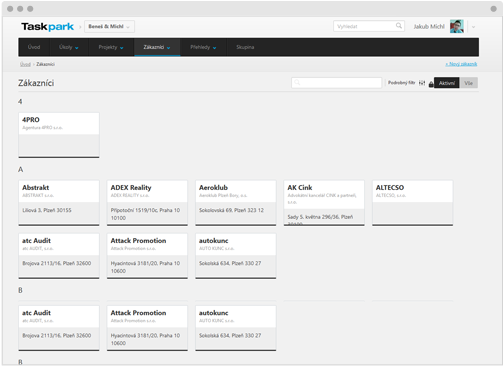Click the '+ Nový zákazník' link
504x367 pixels.
click(461, 64)
